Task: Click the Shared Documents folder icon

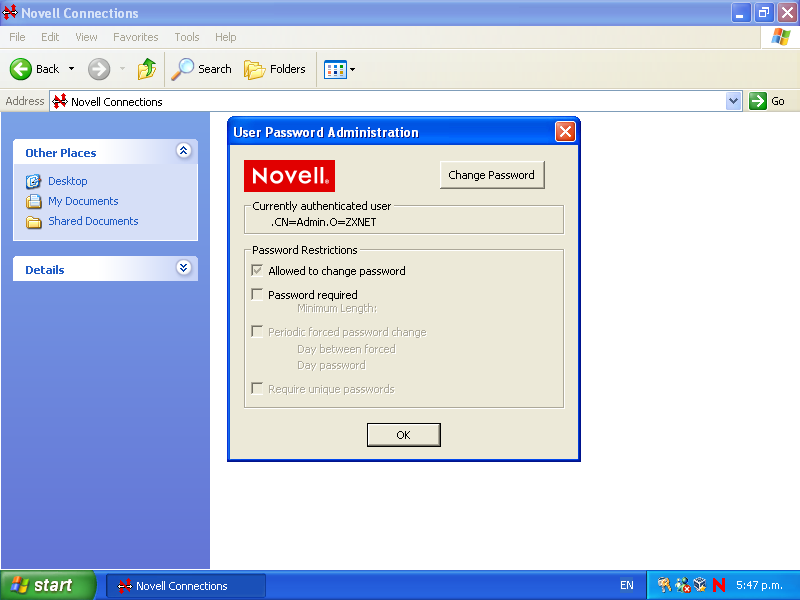Action: coord(34,222)
